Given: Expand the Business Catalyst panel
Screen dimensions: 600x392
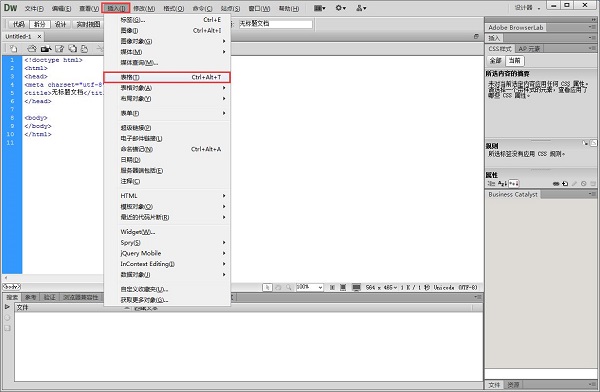Looking at the screenshot, I should click(x=513, y=194).
